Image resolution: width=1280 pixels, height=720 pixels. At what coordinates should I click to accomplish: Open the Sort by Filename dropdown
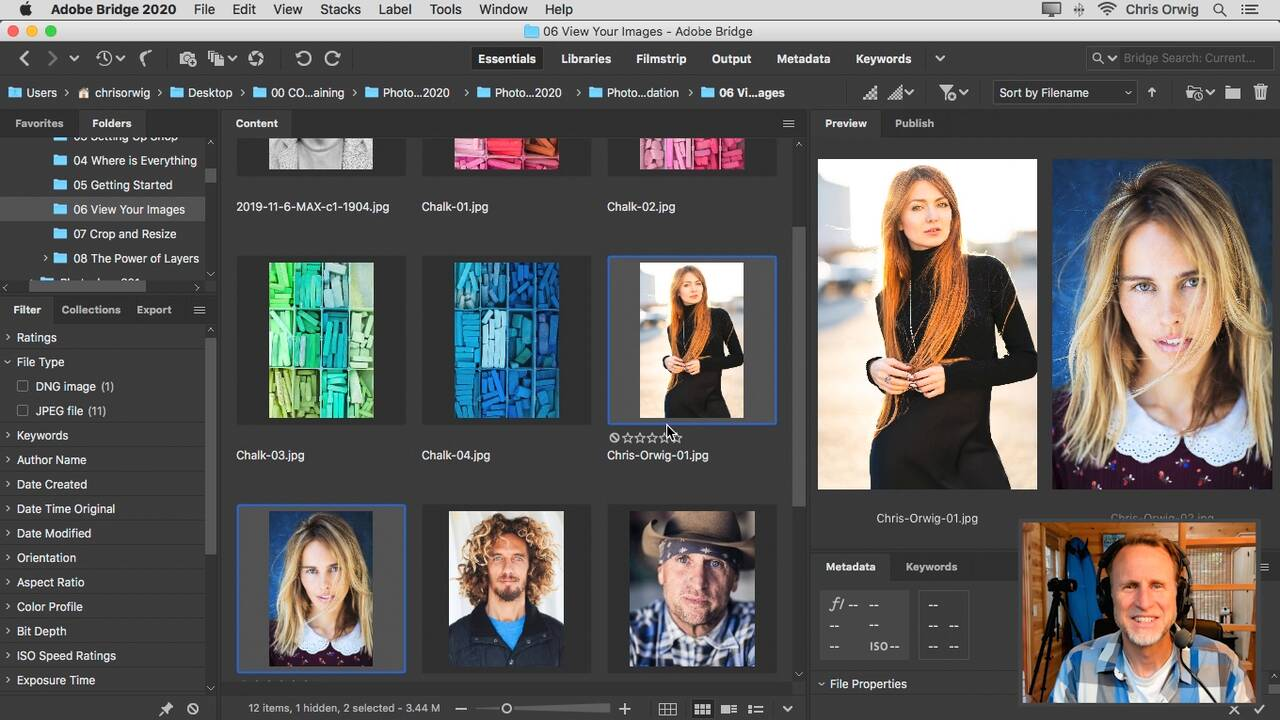1064,92
